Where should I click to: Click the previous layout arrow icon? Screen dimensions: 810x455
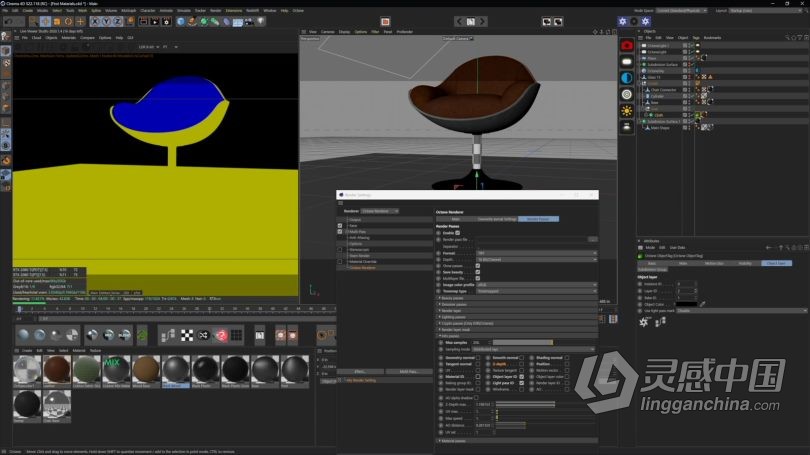pyautogui.click(x=459, y=21)
